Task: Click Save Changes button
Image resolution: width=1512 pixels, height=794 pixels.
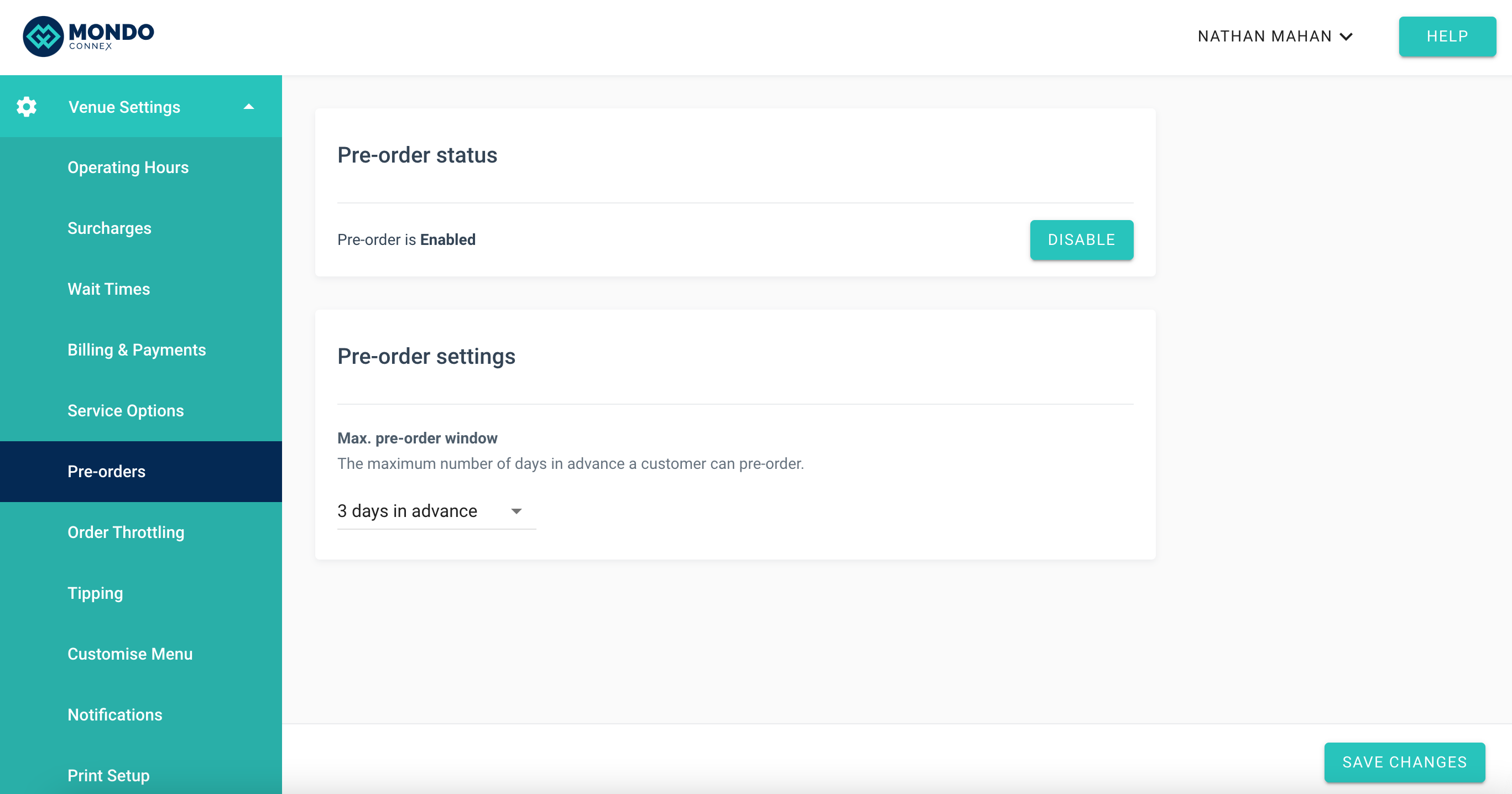Action: click(1404, 762)
